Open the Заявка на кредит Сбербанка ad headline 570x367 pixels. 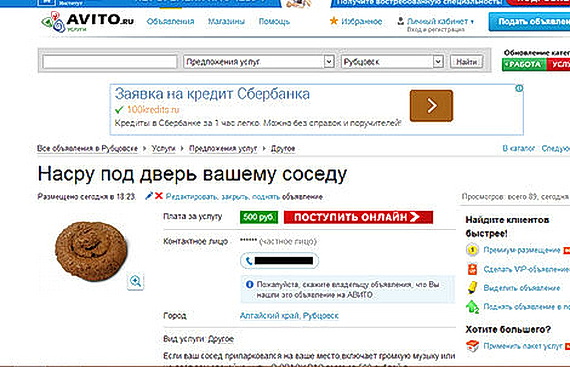click(x=212, y=94)
